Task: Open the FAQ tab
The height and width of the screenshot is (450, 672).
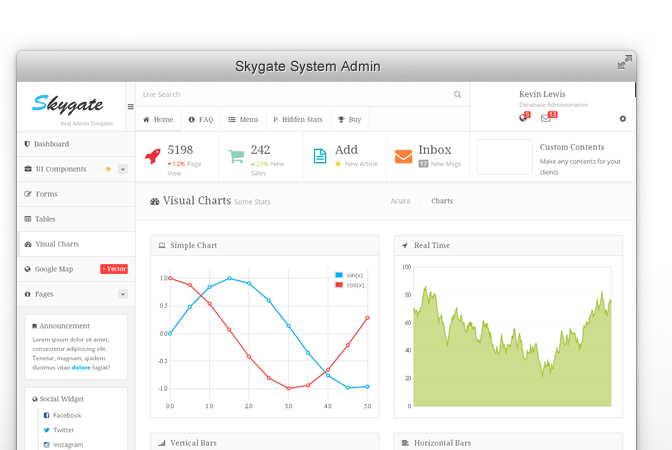Action: coord(201,120)
